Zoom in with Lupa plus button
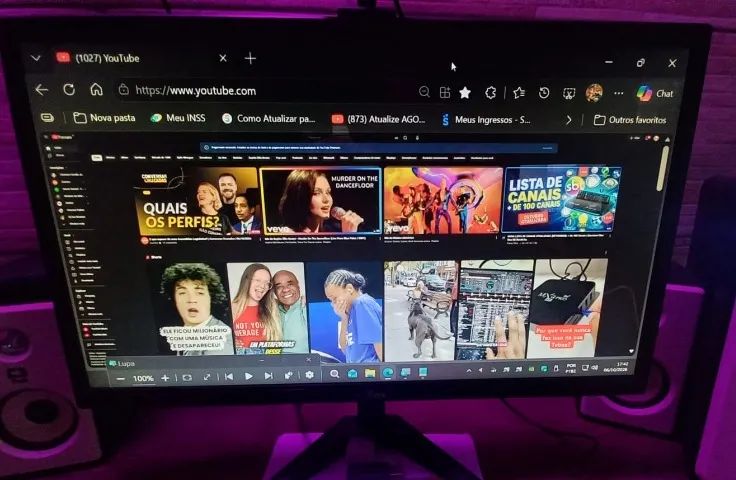736x480 pixels. [165, 378]
